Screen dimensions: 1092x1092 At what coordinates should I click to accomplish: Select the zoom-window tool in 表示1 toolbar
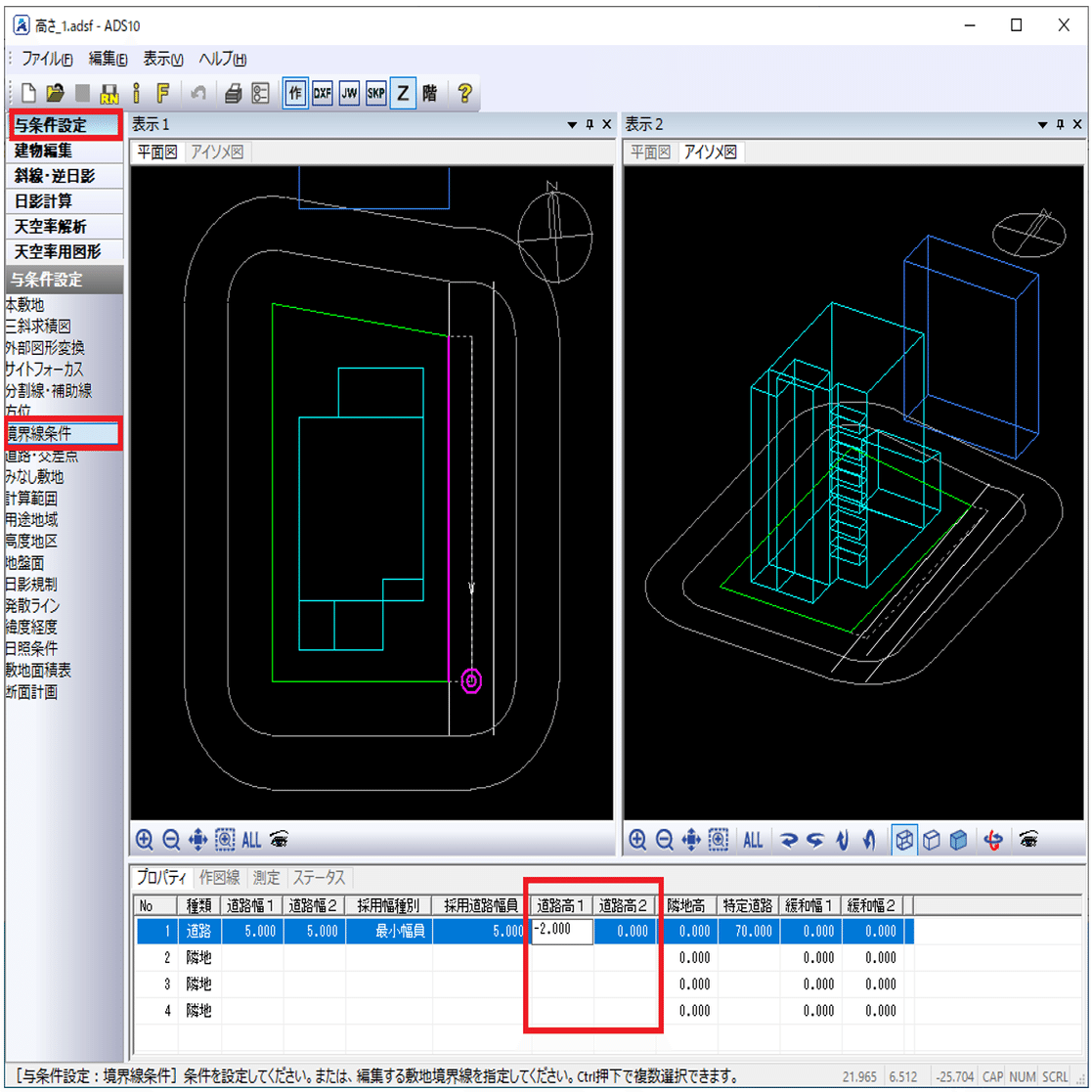pyautogui.click(x=225, y=840)
